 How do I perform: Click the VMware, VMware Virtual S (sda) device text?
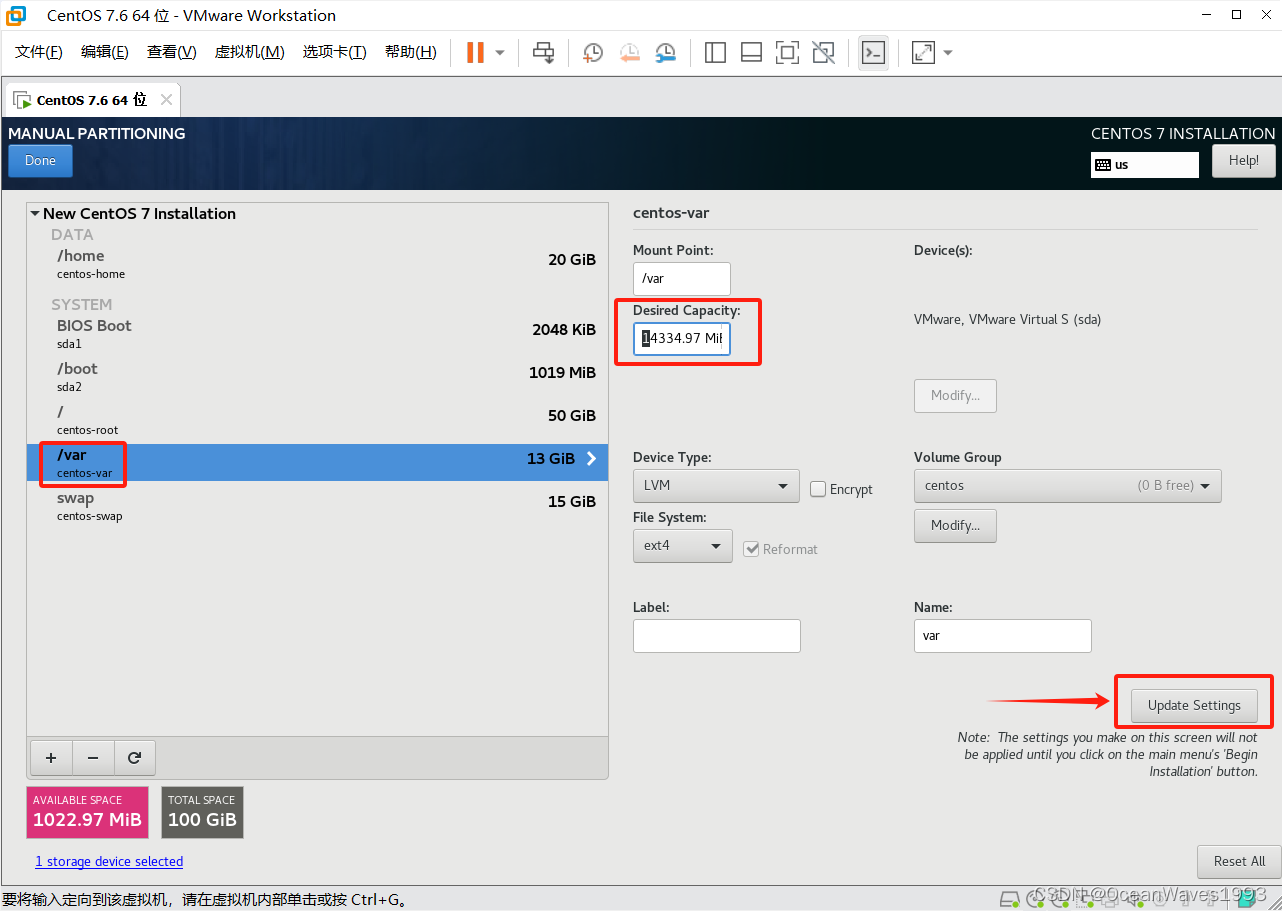1007,320
